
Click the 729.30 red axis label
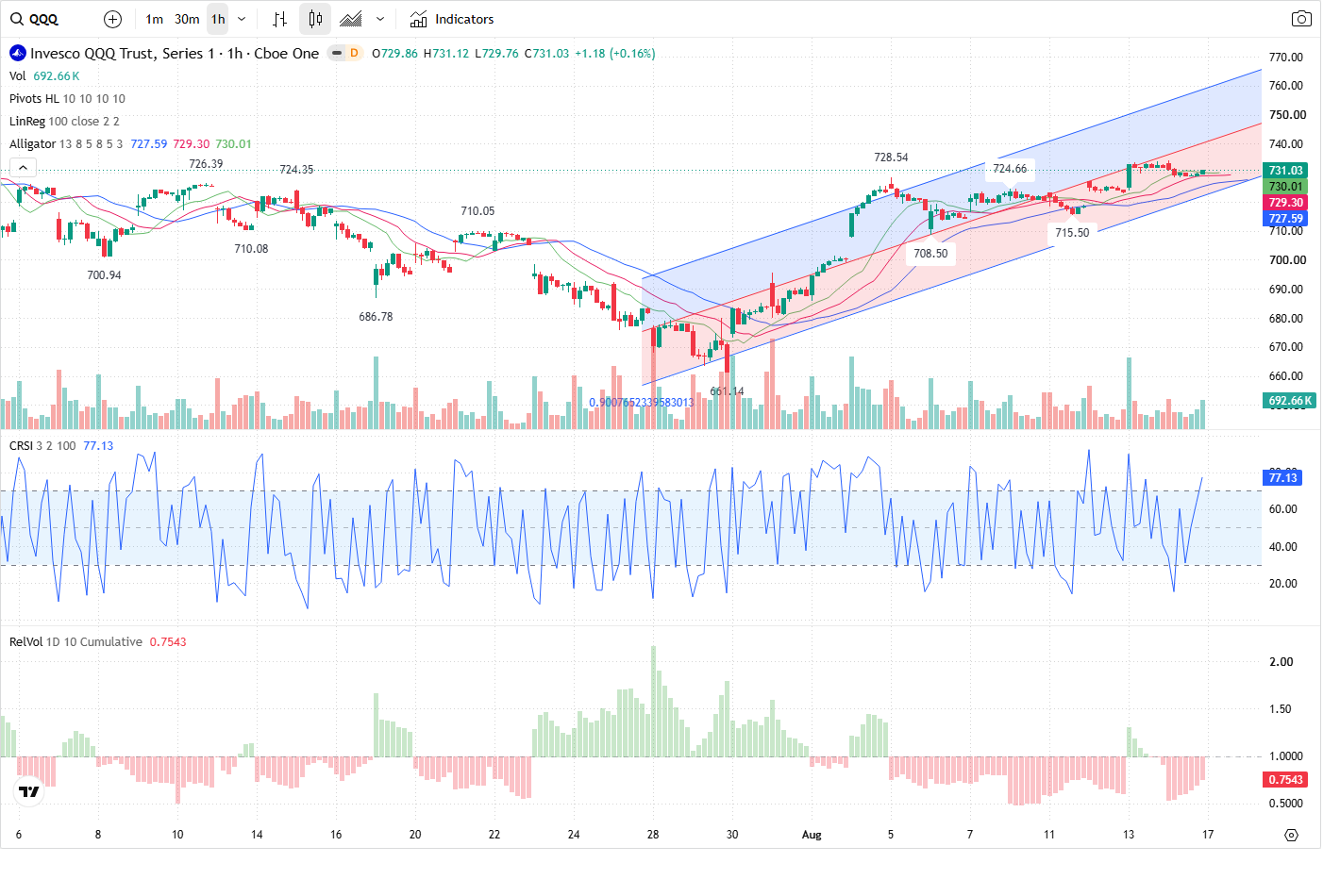tap(1285, 203)
